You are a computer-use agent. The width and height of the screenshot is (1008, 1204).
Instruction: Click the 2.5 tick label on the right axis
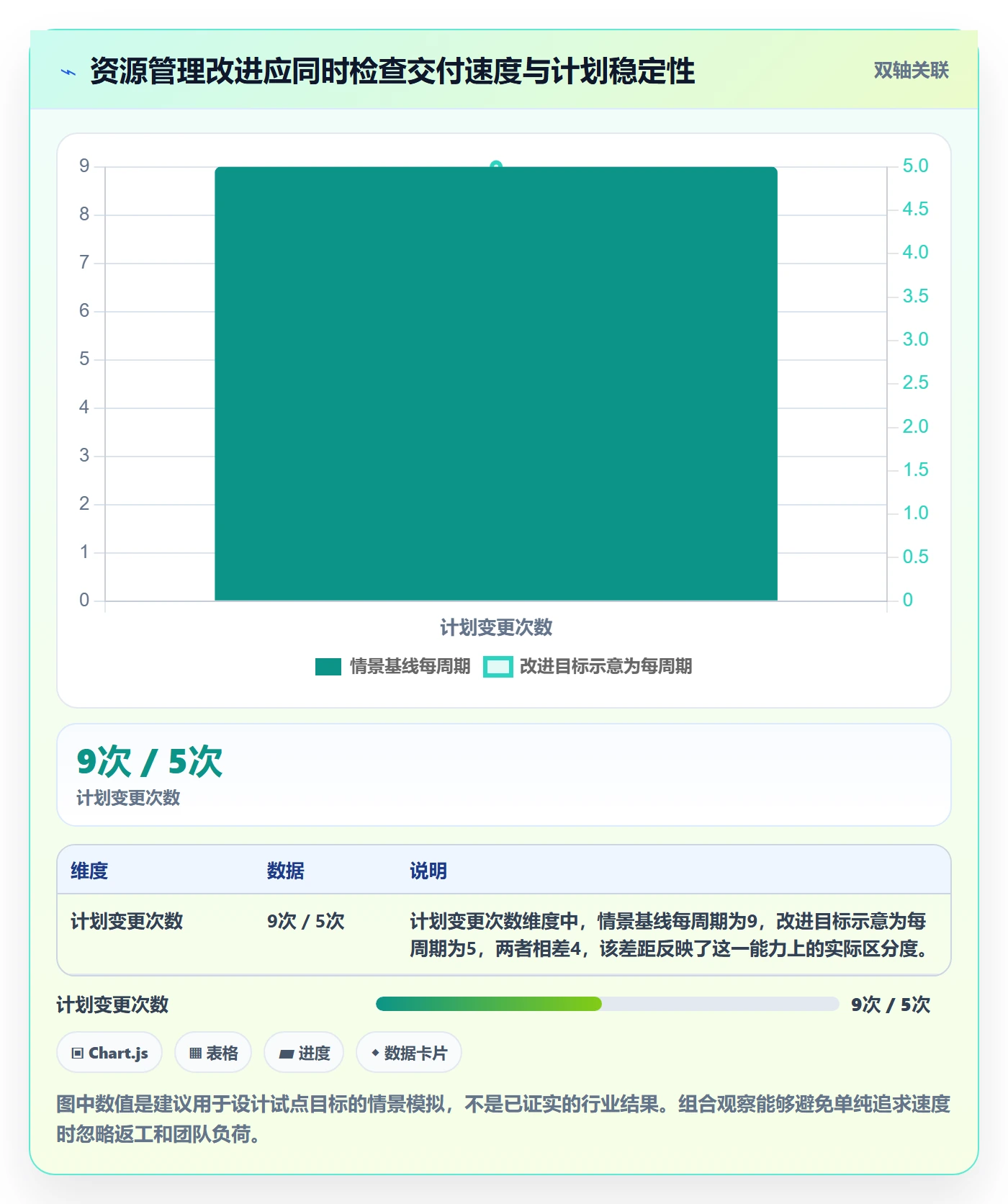click(916, 383)
